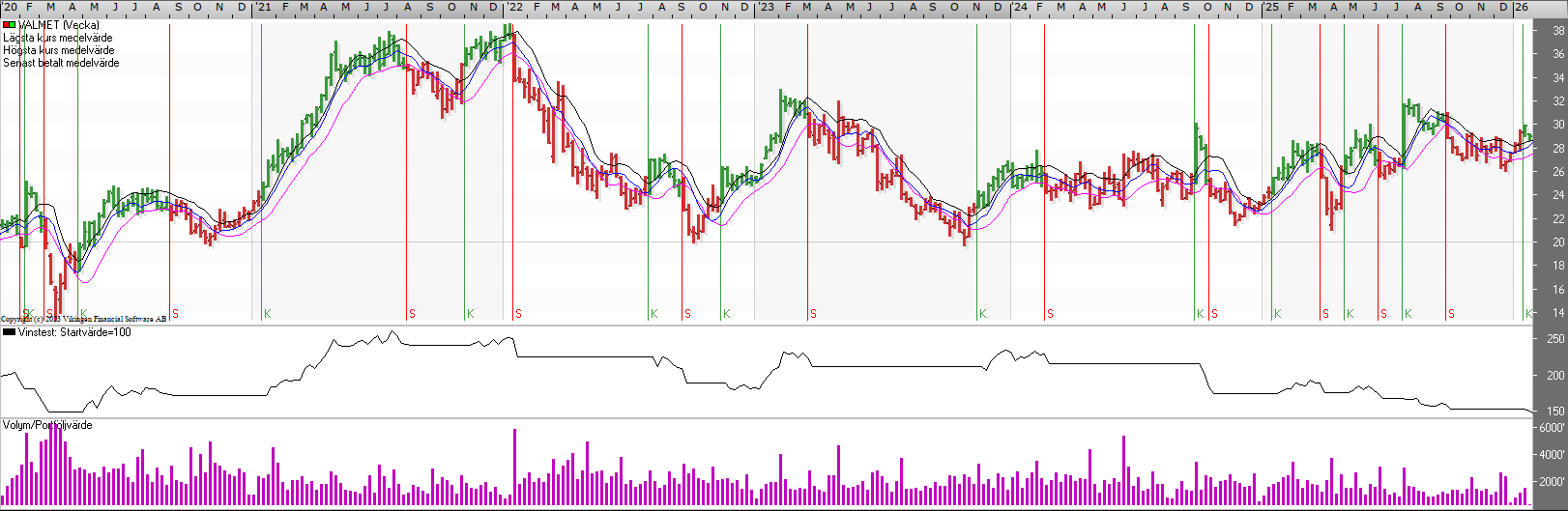Click the 'Lägsta kurs medelvärde' legend entry

pyautogui.click(x=58, y=38)
